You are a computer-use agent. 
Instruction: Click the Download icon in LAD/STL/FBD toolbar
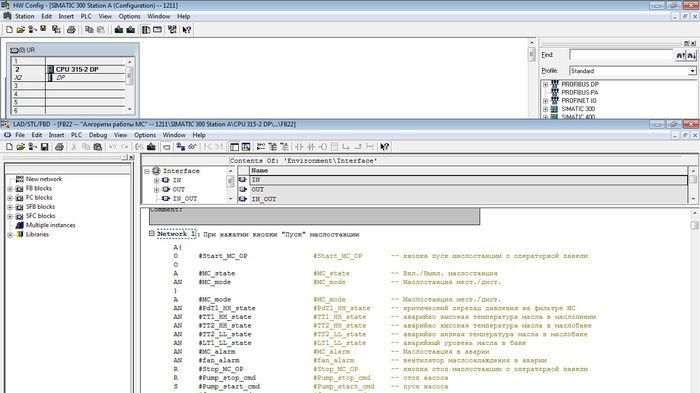151,146
